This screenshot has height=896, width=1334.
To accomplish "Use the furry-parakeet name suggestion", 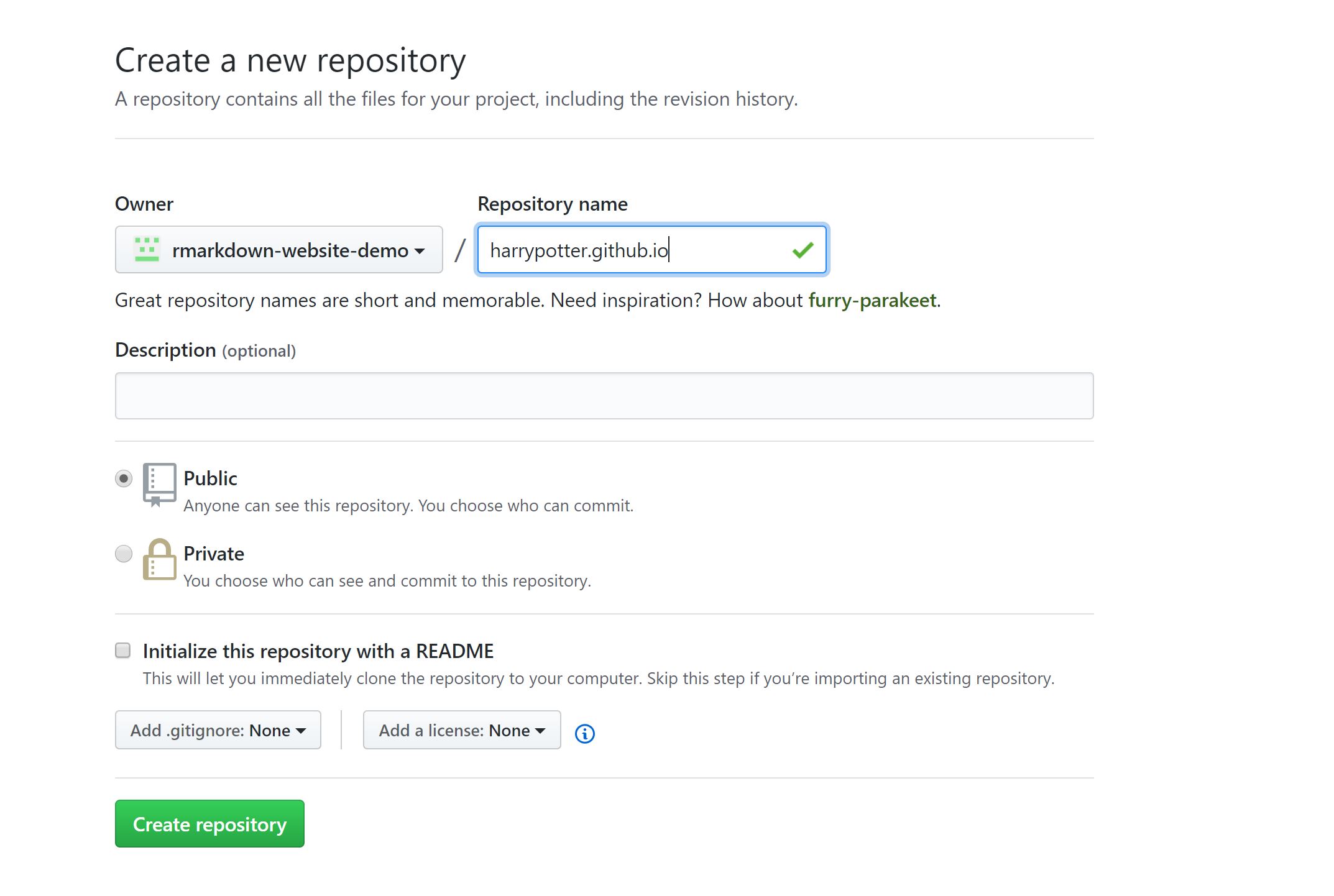I will pos(872,301).
